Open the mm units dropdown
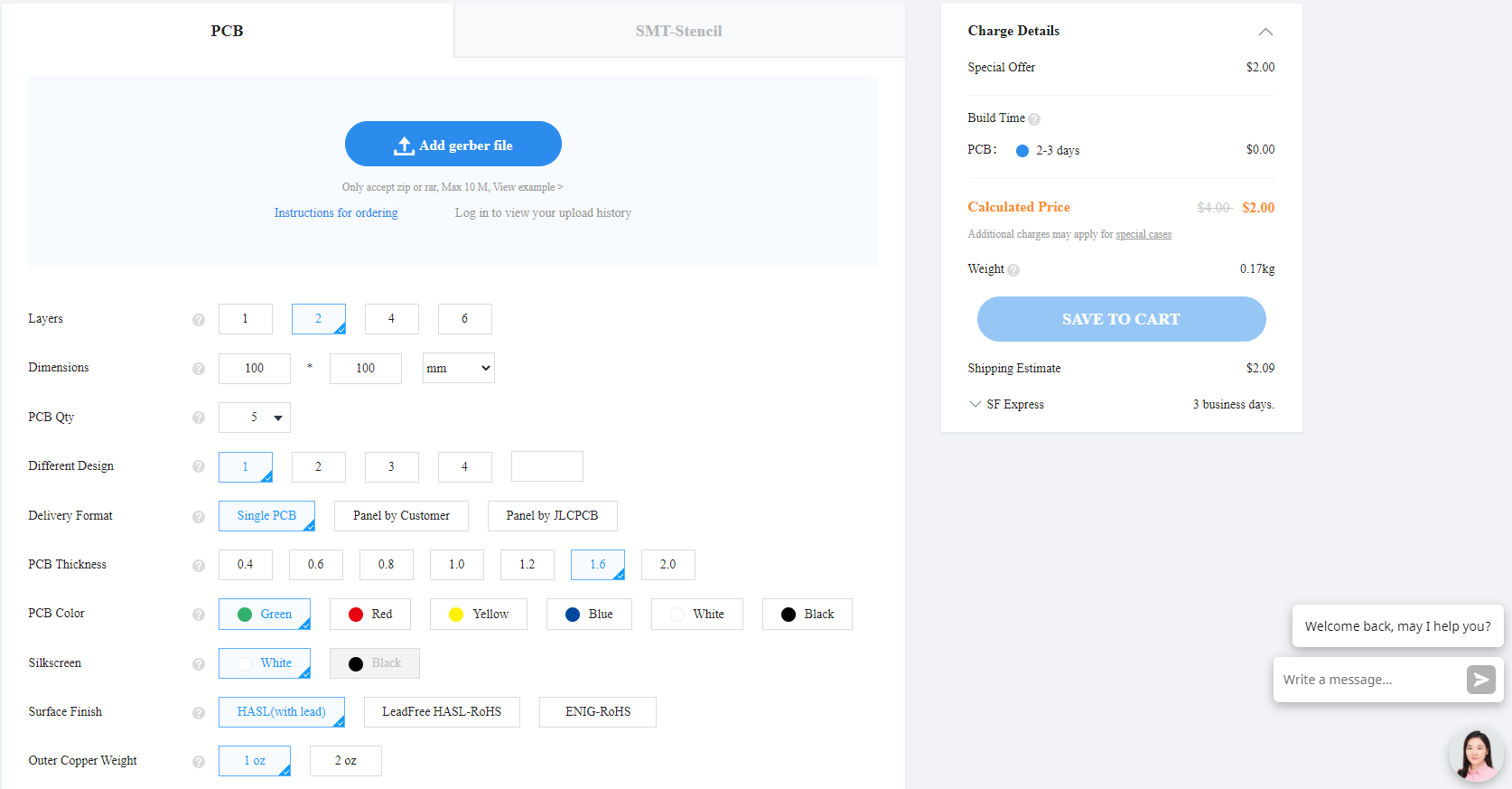The image size is (1512, 789). tap(458, 369)
